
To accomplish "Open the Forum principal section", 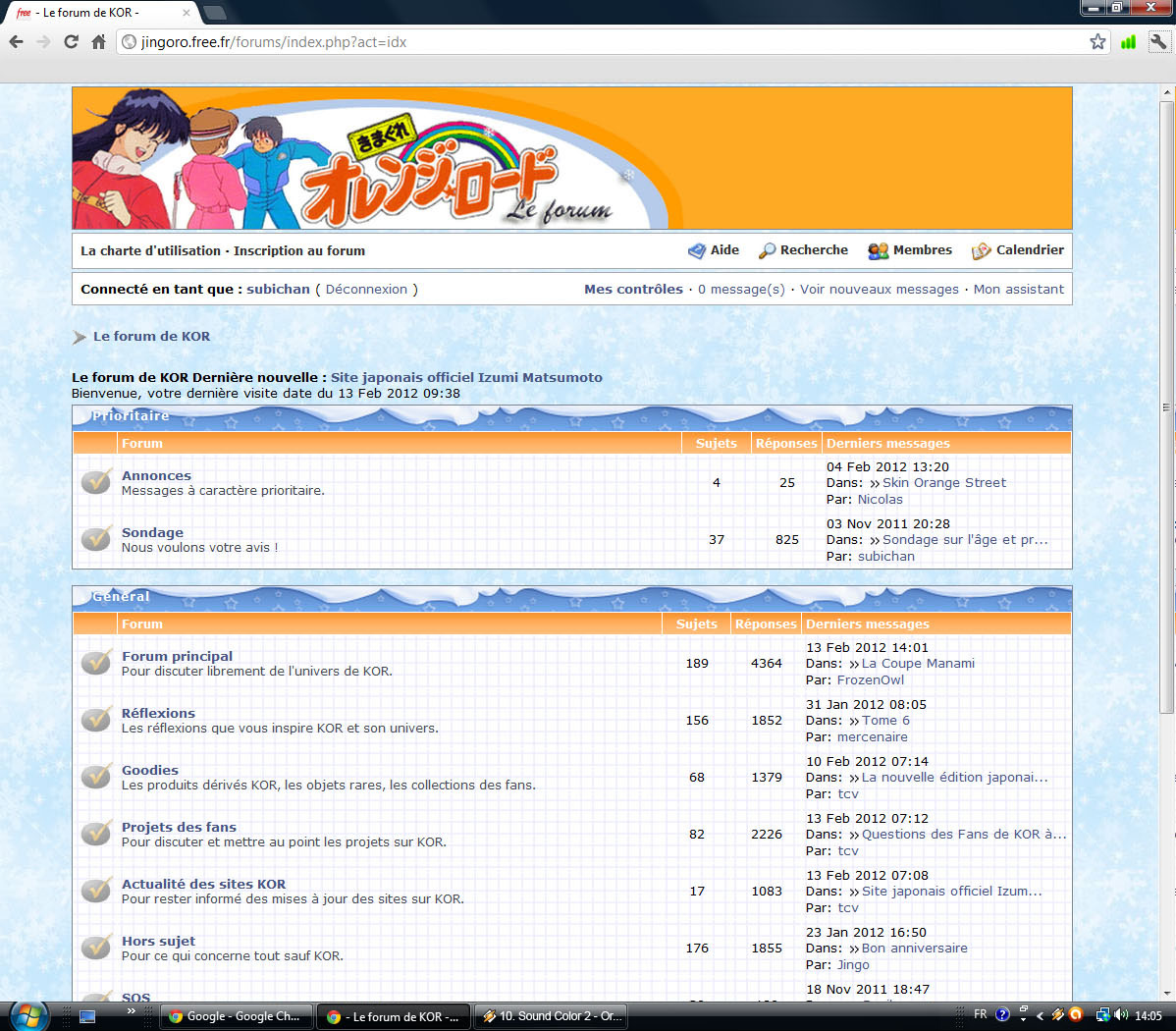I will click(177, 656).
